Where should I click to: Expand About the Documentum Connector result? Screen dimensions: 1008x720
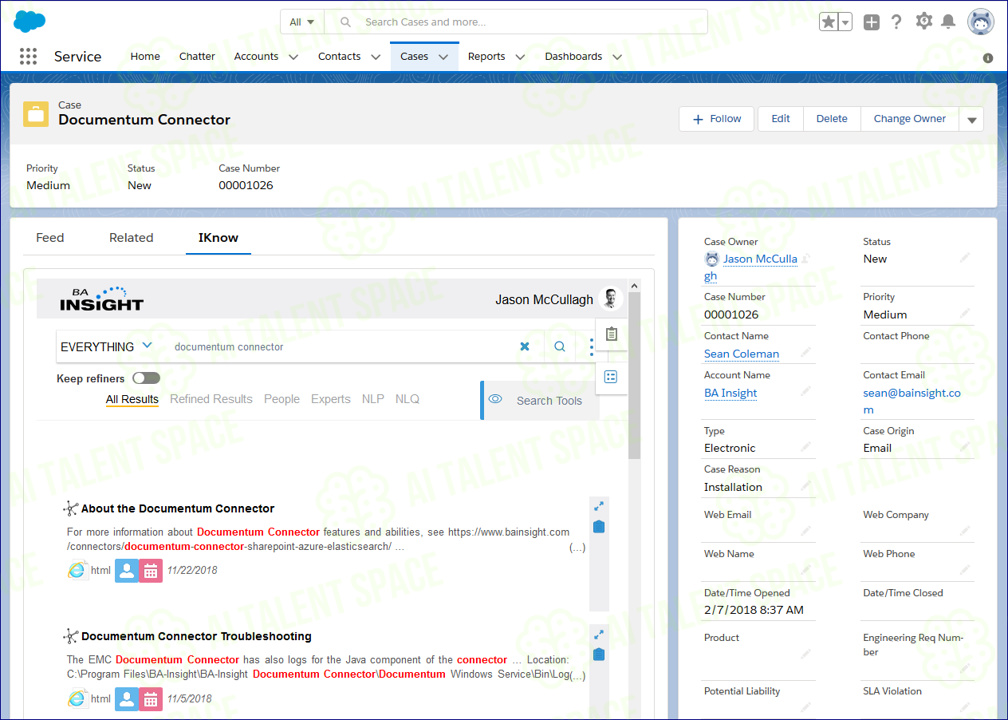[x=598, y=507]
